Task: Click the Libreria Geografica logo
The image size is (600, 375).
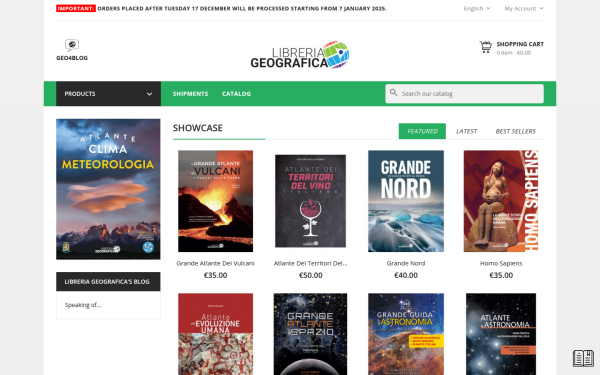Action: click(300, 55)
